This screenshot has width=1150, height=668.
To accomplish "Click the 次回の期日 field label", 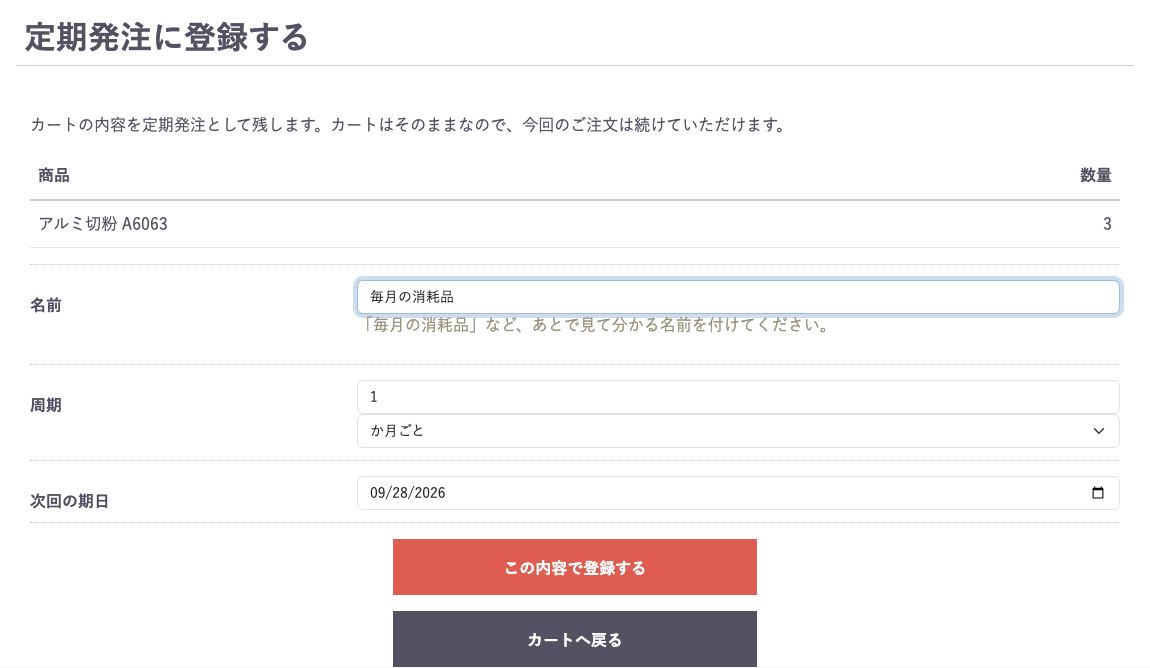I will [69, 501].
